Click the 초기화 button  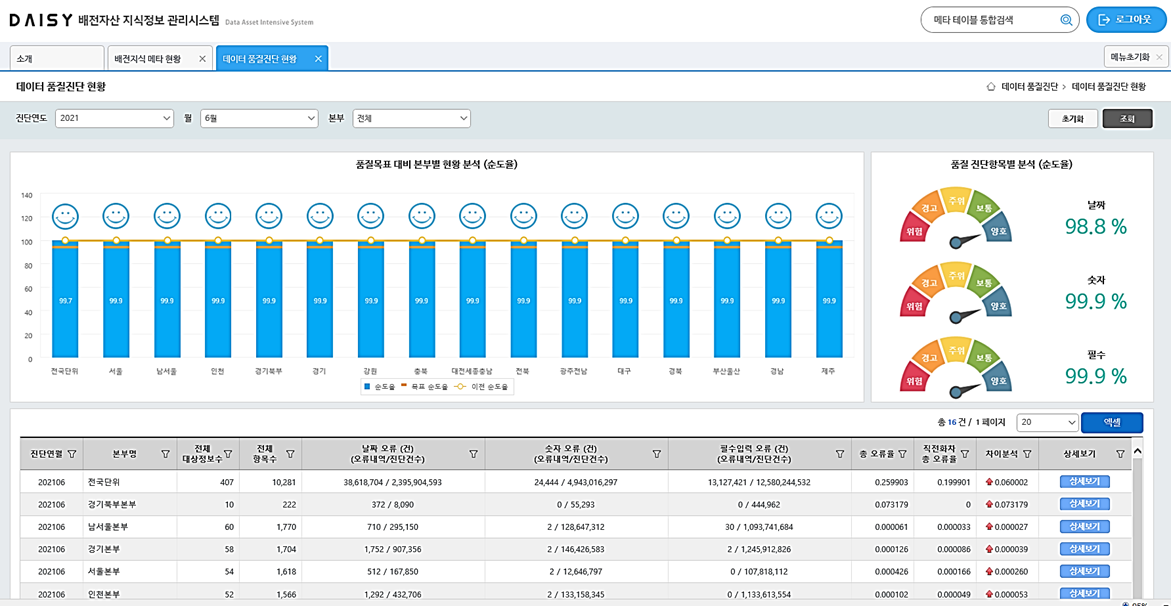click(1073, 119)
